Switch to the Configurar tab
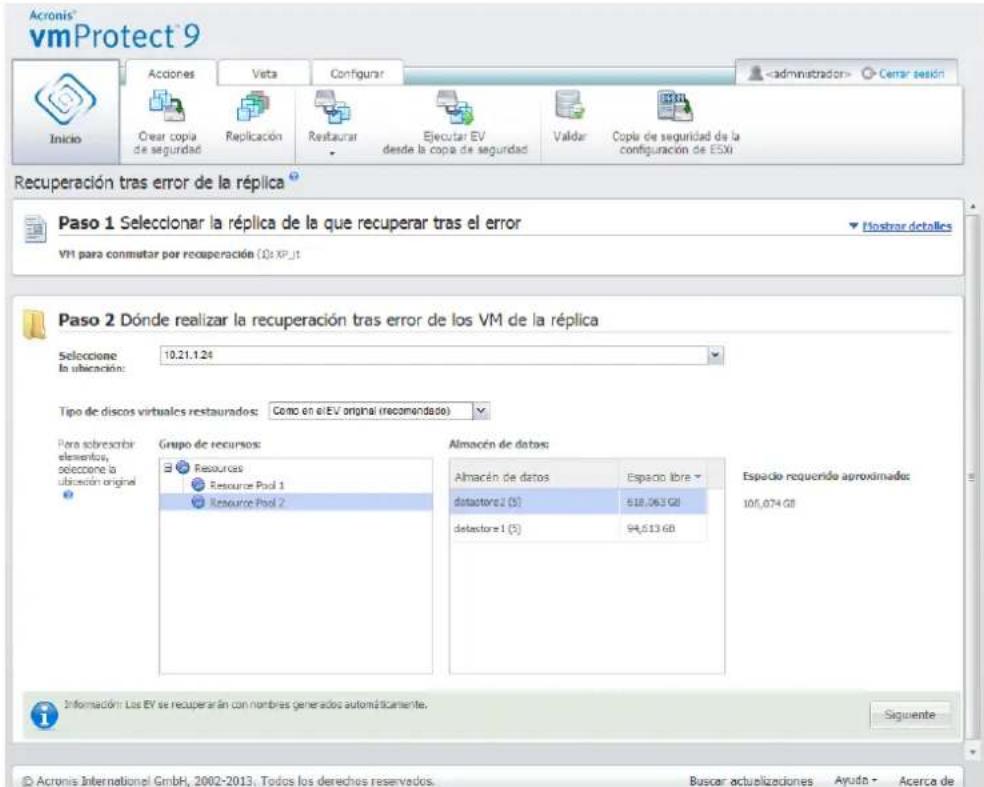The image size is (984, 787). 357,74
